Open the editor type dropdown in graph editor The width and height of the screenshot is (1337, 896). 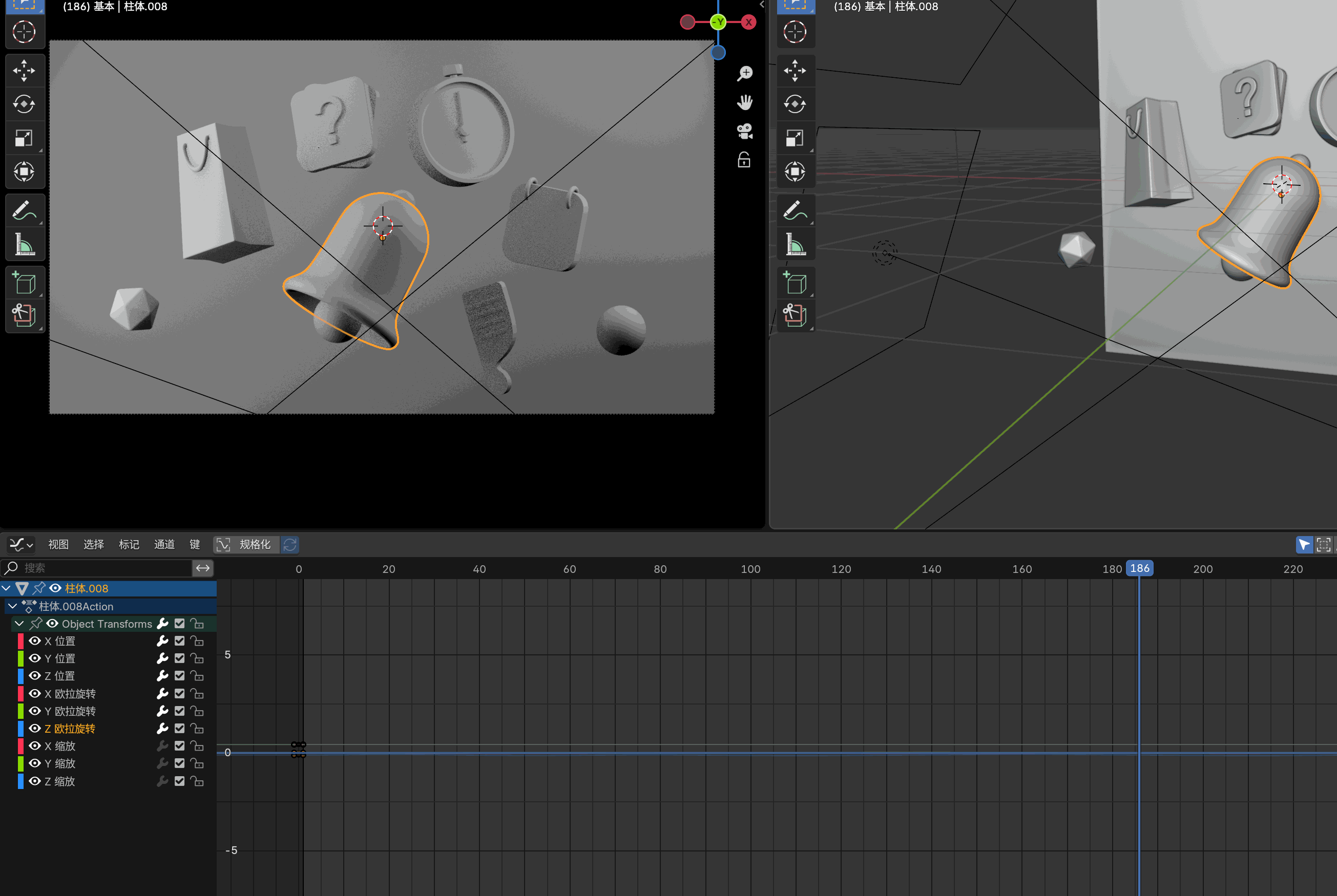tap(21, 545)
